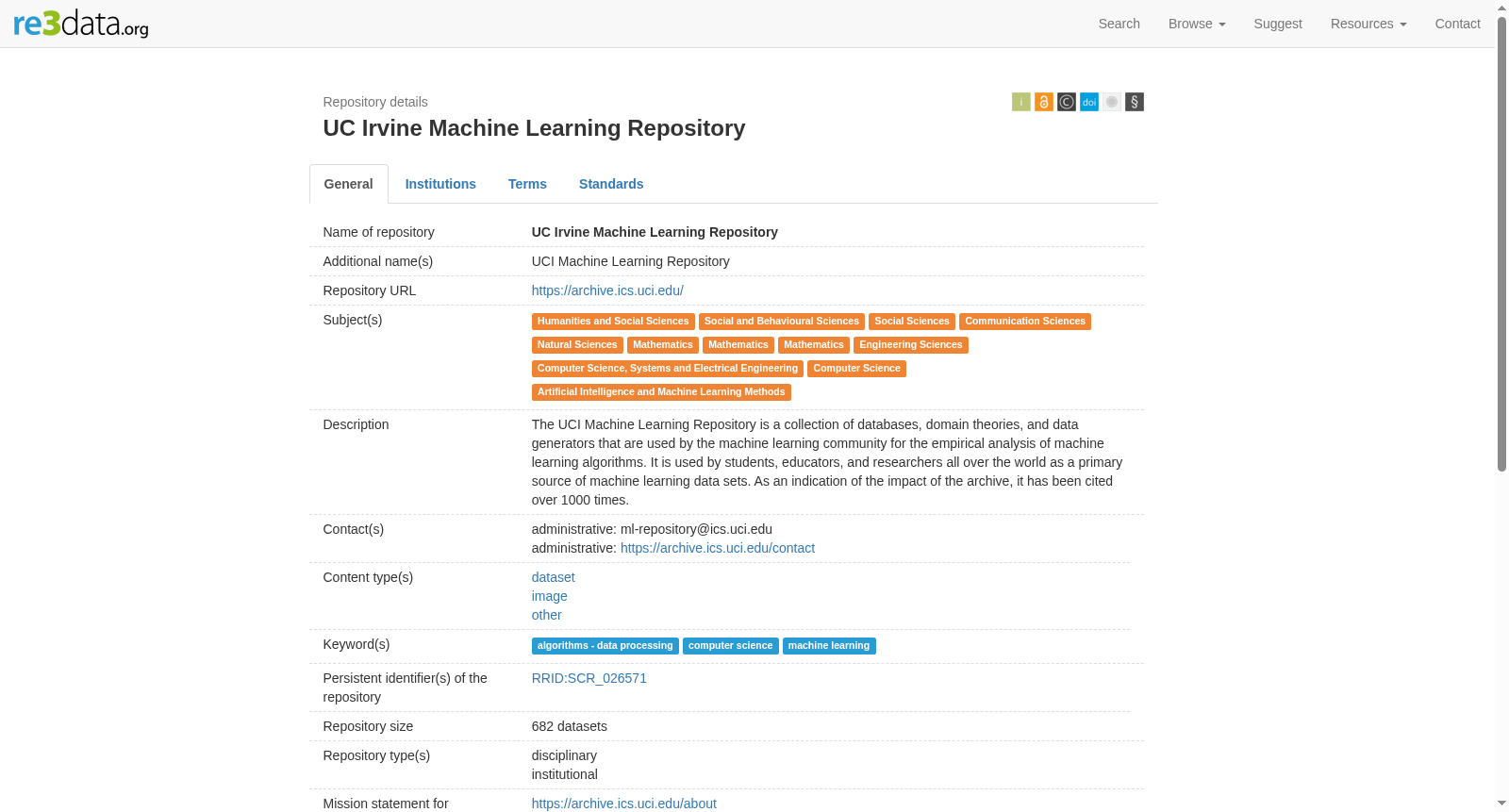Go to re3data.org home via logo
The width and height of the screenshot is (1509, 812).
coord(81,24)
